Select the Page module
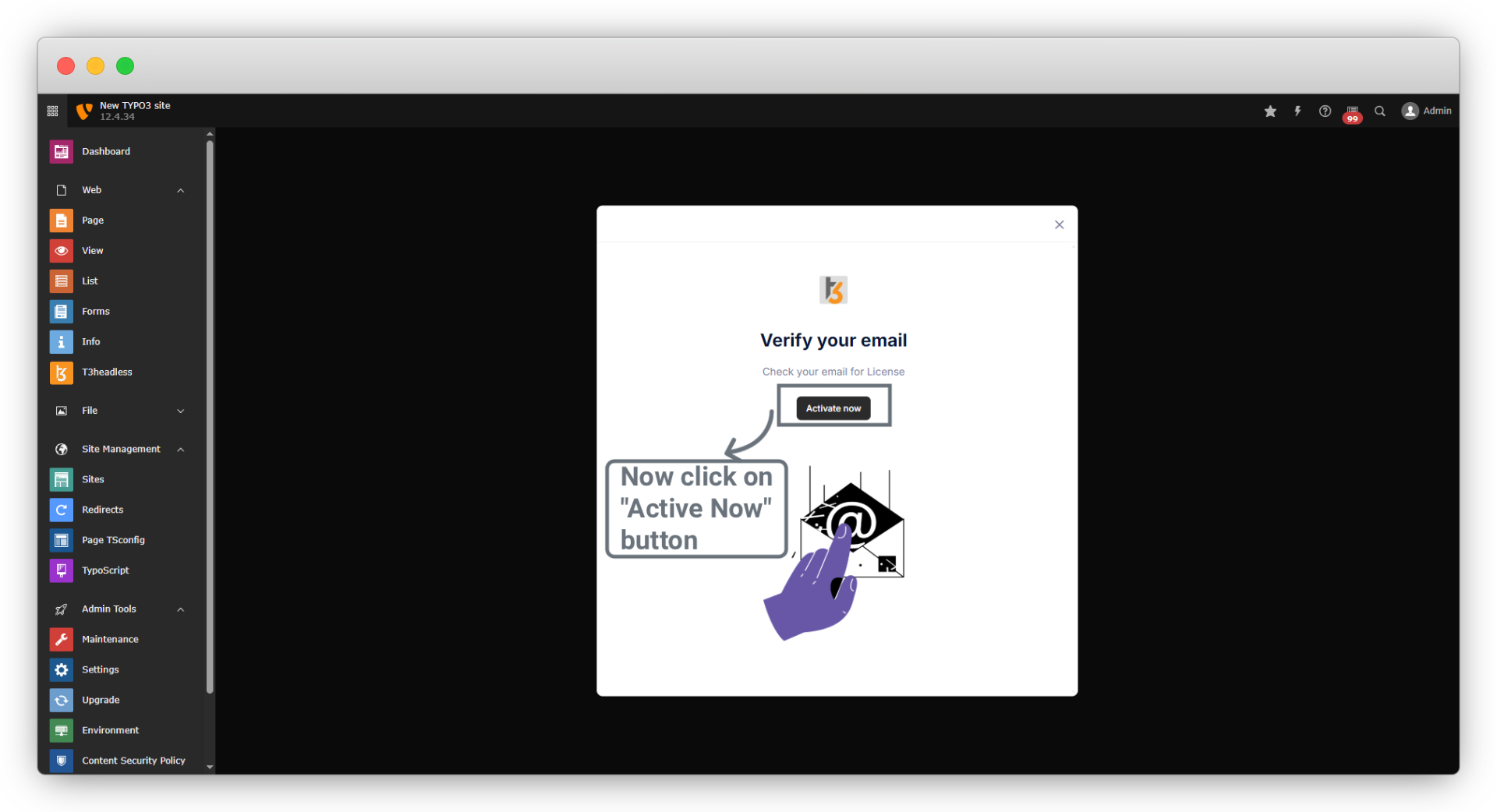This screenshot has width=1497, height=812. click(x=92, y=221)
